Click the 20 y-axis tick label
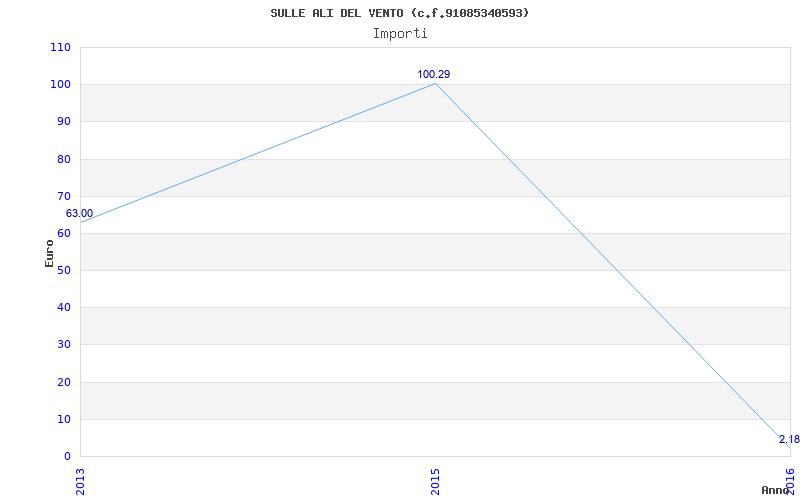This screenshot has height=500, width=800. pos(63,382)
